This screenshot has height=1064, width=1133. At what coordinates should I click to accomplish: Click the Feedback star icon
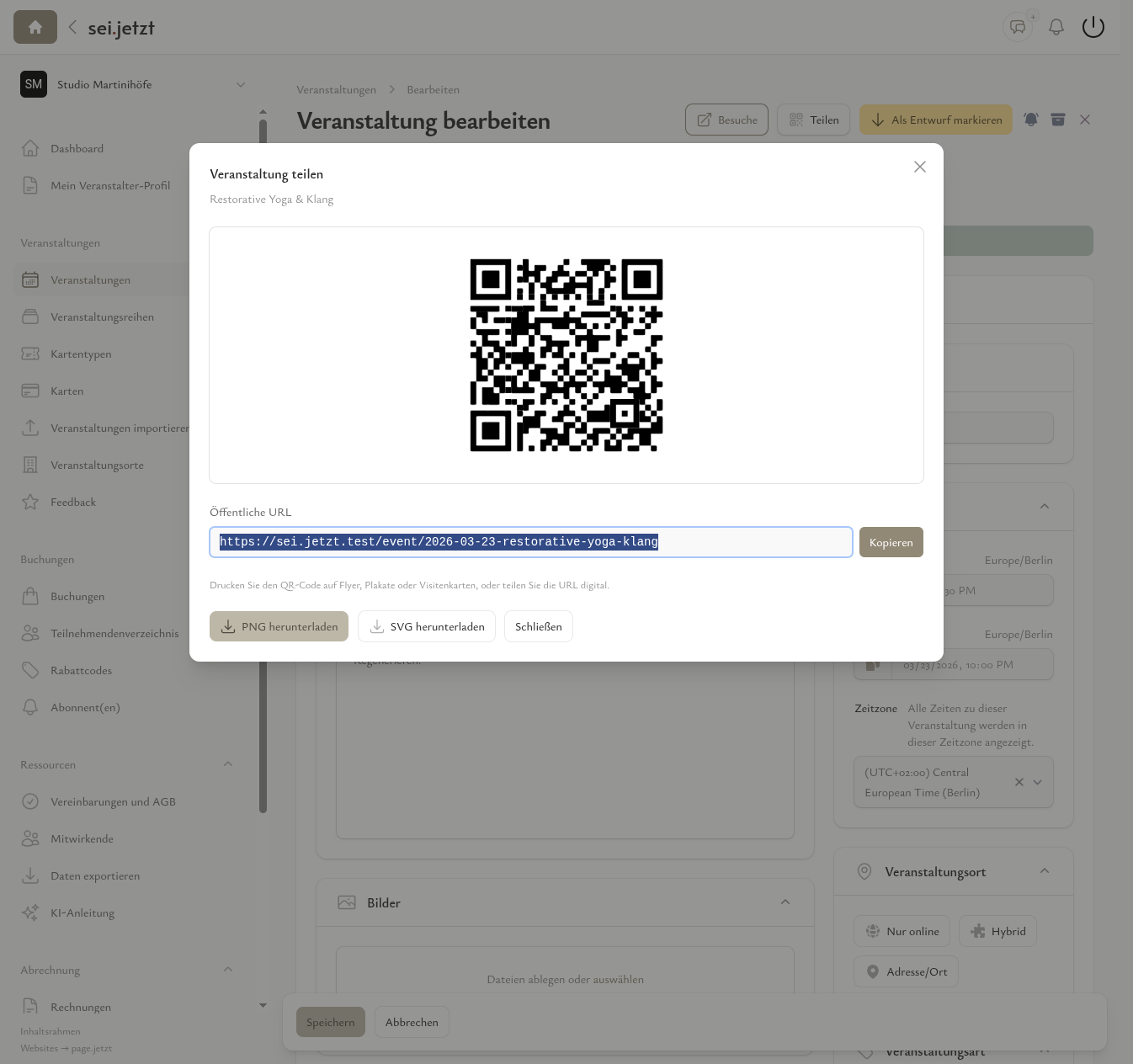[30, 502]
